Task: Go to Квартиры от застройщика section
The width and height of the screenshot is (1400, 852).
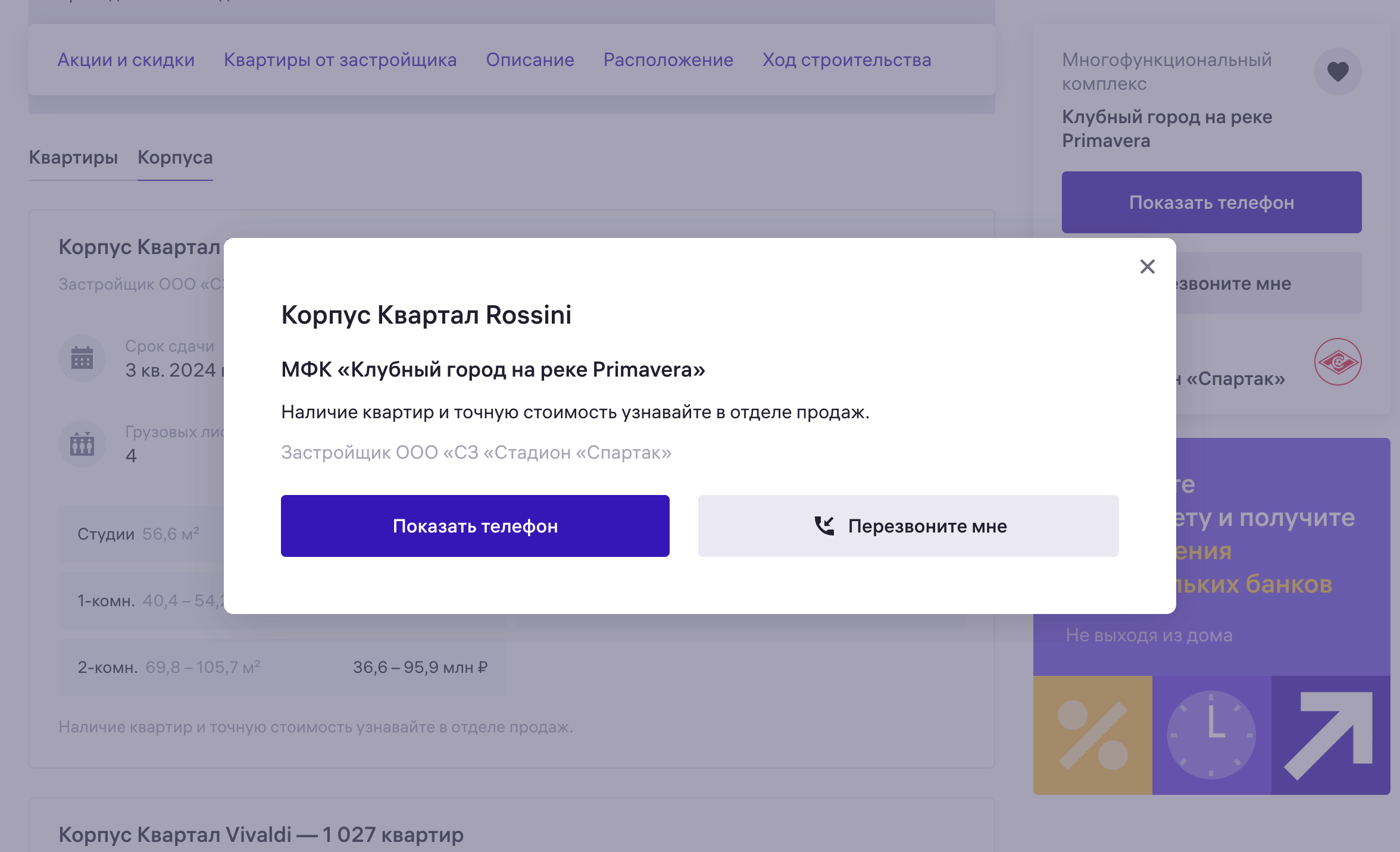Action: (340, 59)
